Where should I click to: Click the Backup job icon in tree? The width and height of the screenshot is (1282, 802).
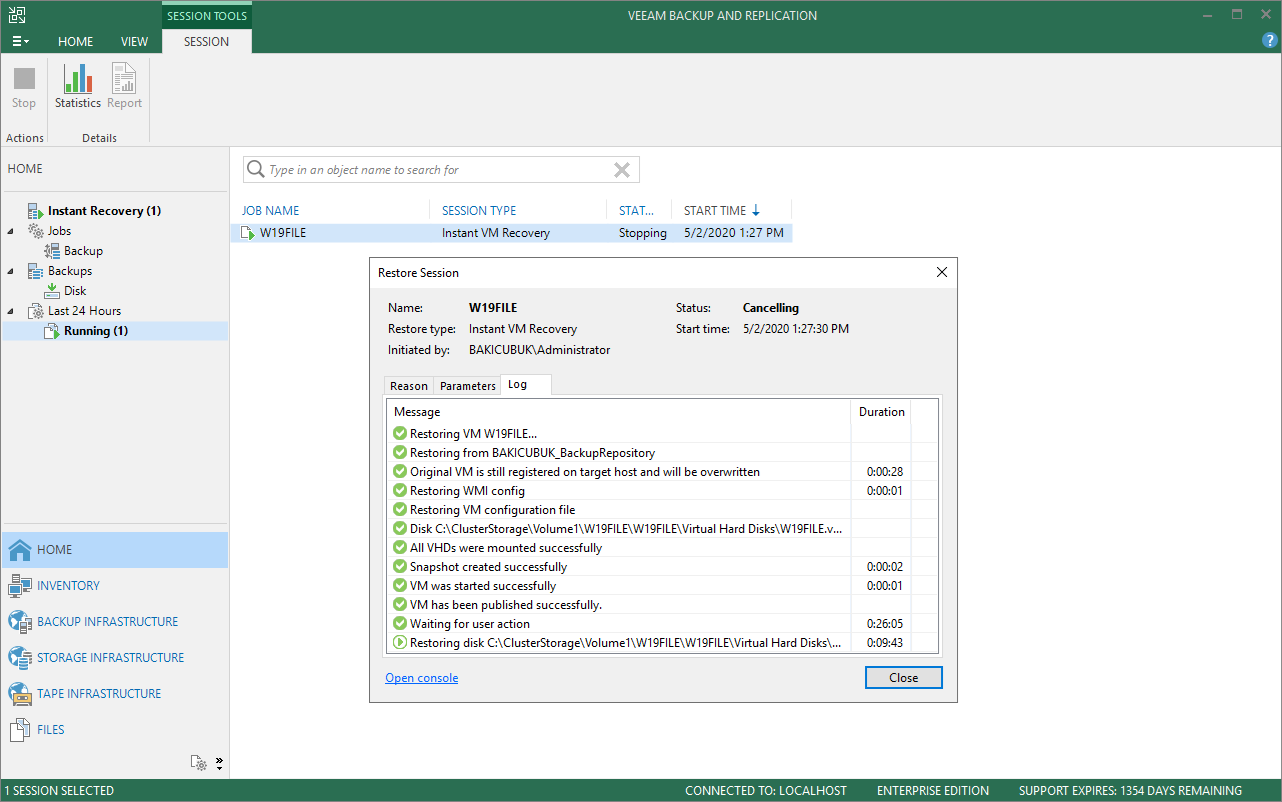click(53, 251)
